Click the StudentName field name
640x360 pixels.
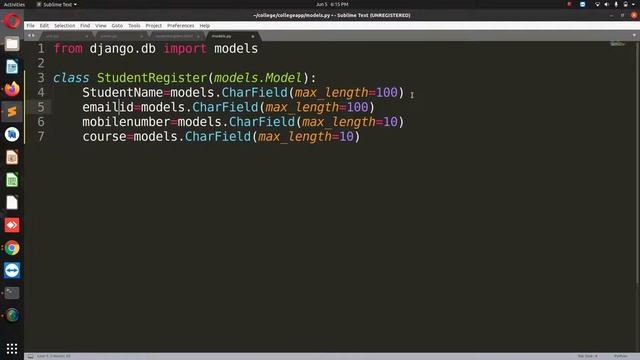coord(122,93)
